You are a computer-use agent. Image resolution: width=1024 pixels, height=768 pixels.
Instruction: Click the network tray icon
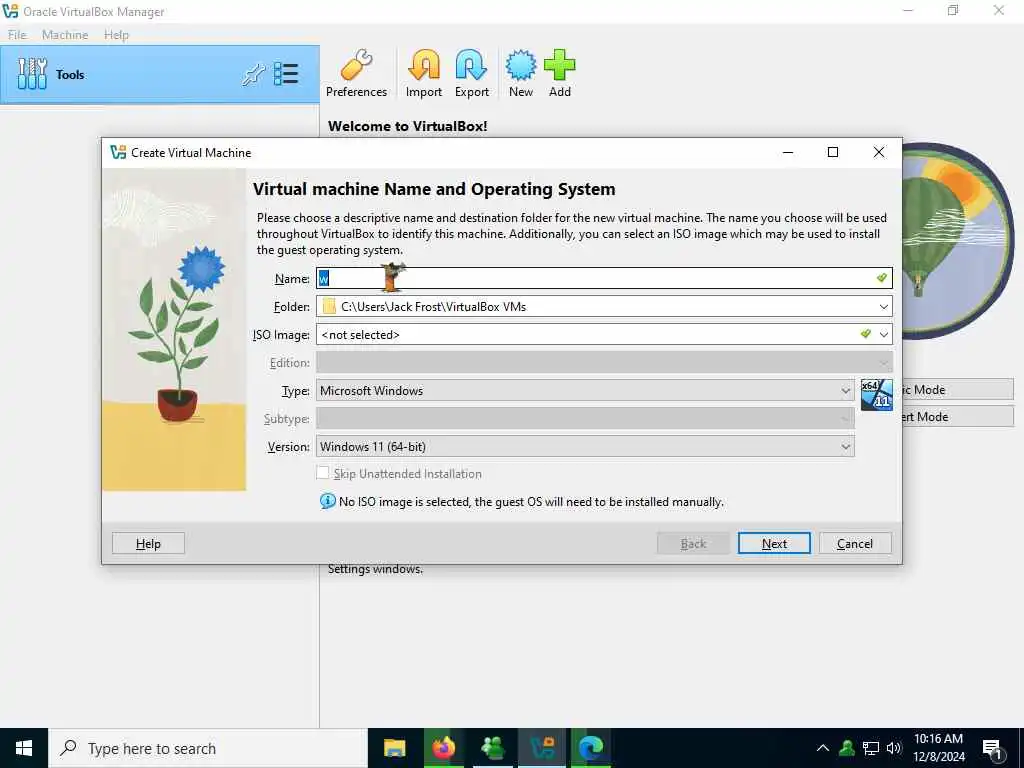[x=871, y=748]
